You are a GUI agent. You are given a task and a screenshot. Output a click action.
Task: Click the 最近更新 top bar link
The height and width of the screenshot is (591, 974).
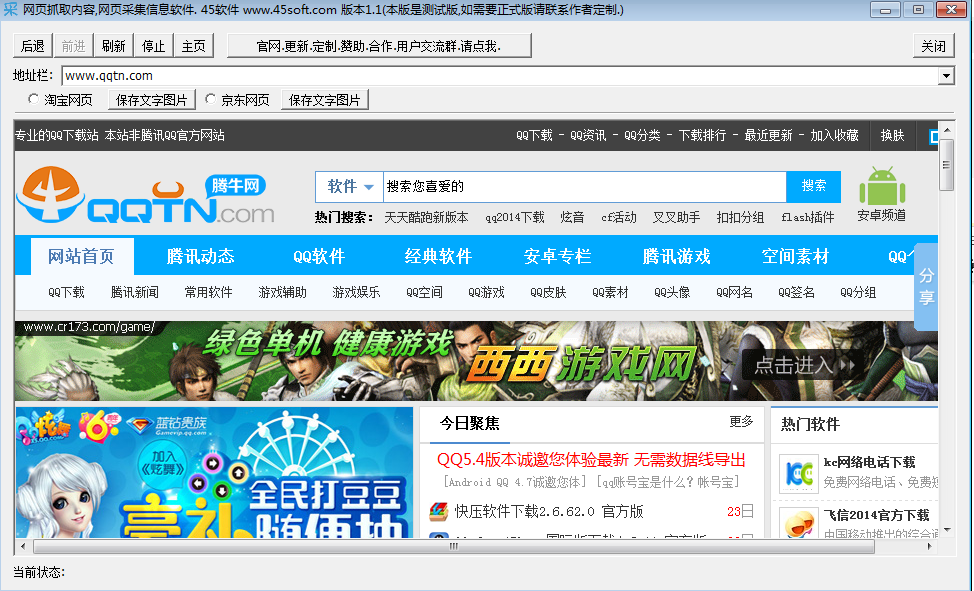tap(768, 135)
